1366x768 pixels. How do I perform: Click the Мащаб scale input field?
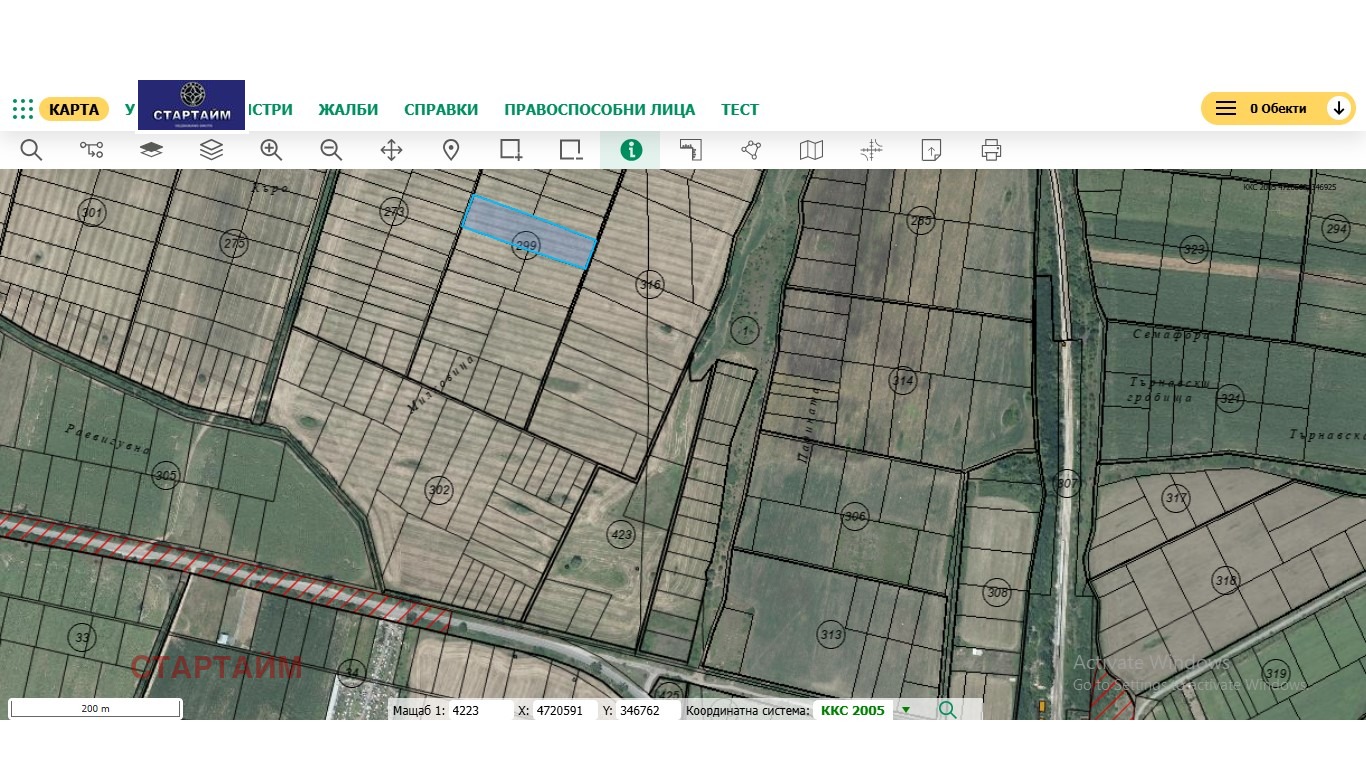pos(480,710)
